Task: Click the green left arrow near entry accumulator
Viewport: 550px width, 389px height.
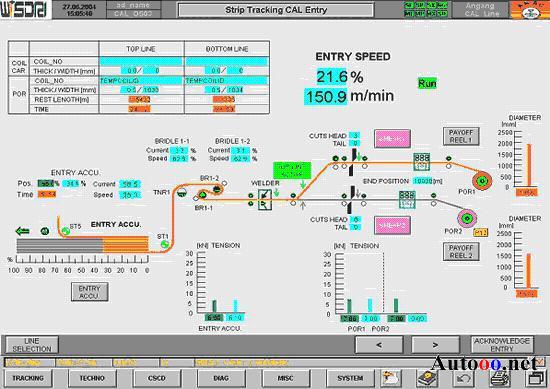Action: tap(23, 231)
